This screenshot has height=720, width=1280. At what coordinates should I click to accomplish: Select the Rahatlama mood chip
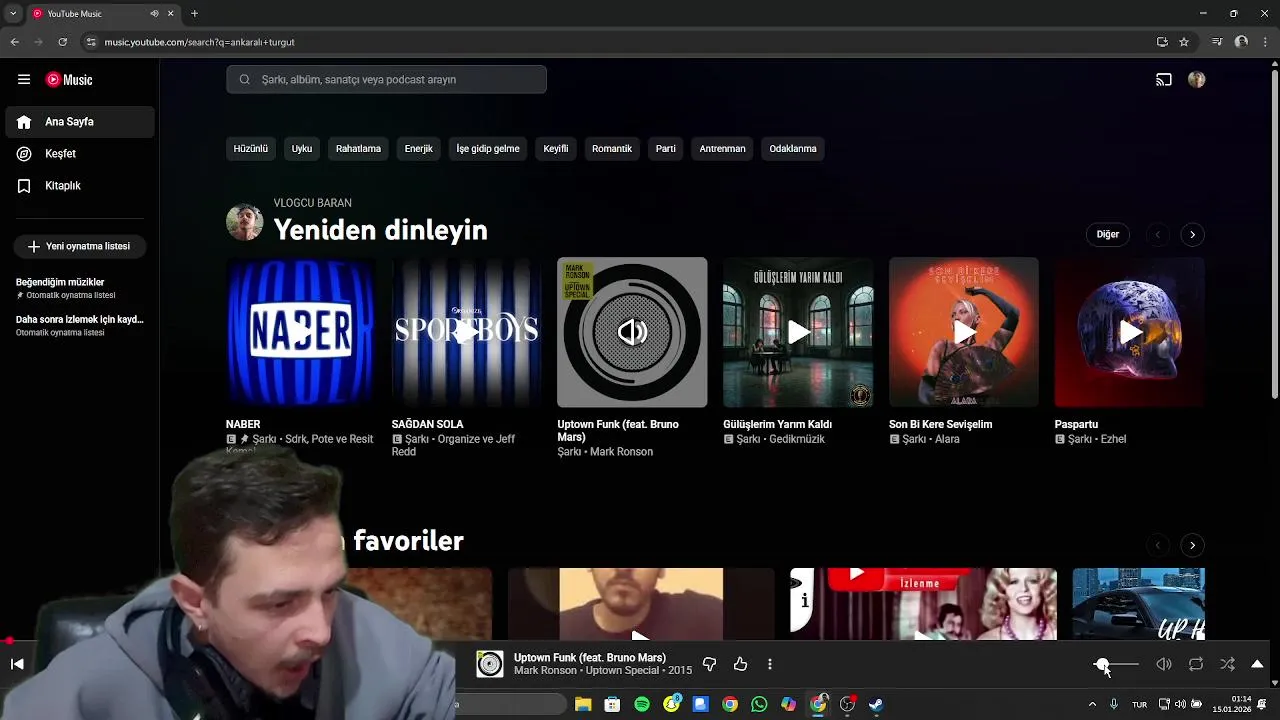click(358, 149)
